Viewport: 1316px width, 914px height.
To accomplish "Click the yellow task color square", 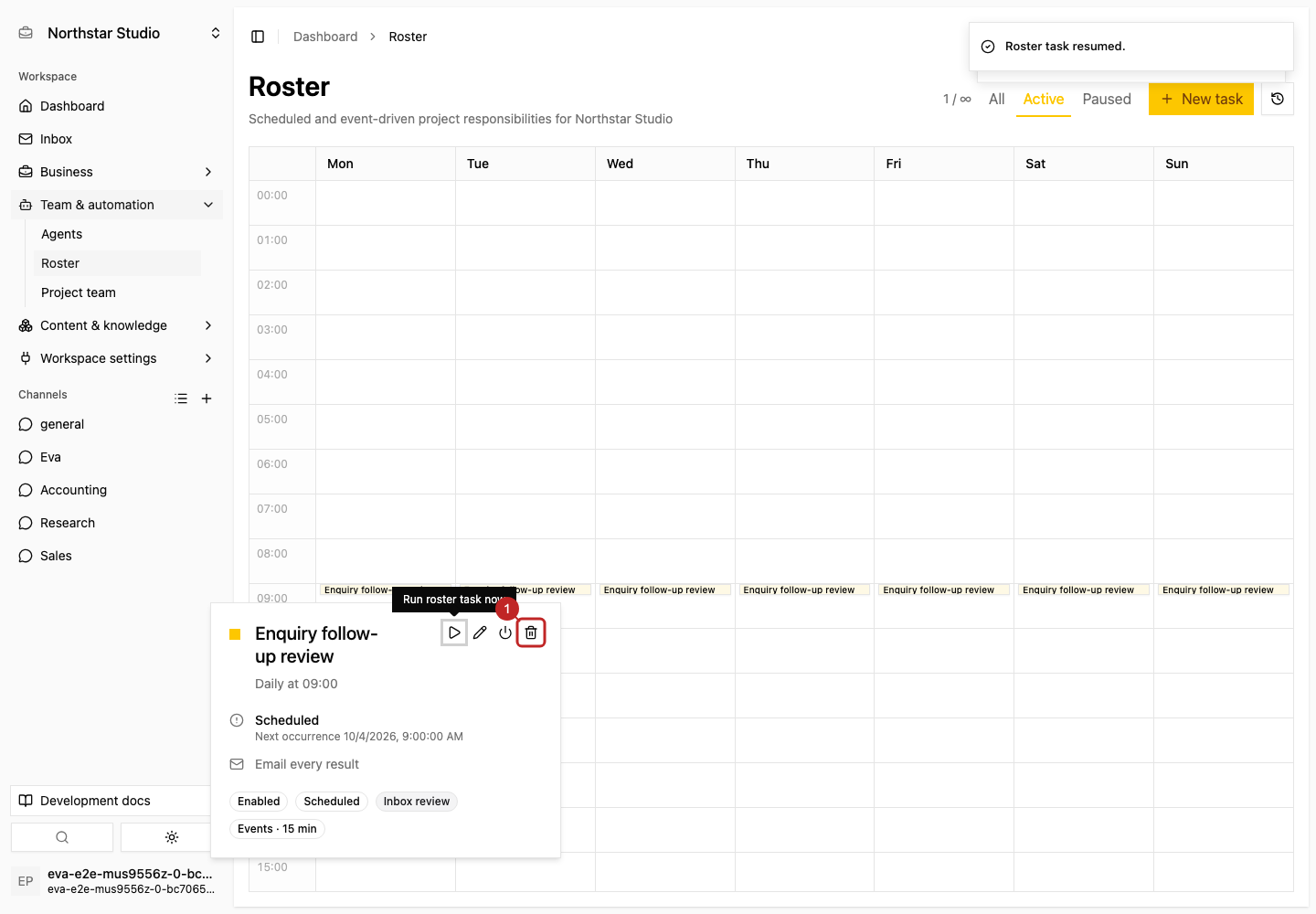I will [235, 634].
